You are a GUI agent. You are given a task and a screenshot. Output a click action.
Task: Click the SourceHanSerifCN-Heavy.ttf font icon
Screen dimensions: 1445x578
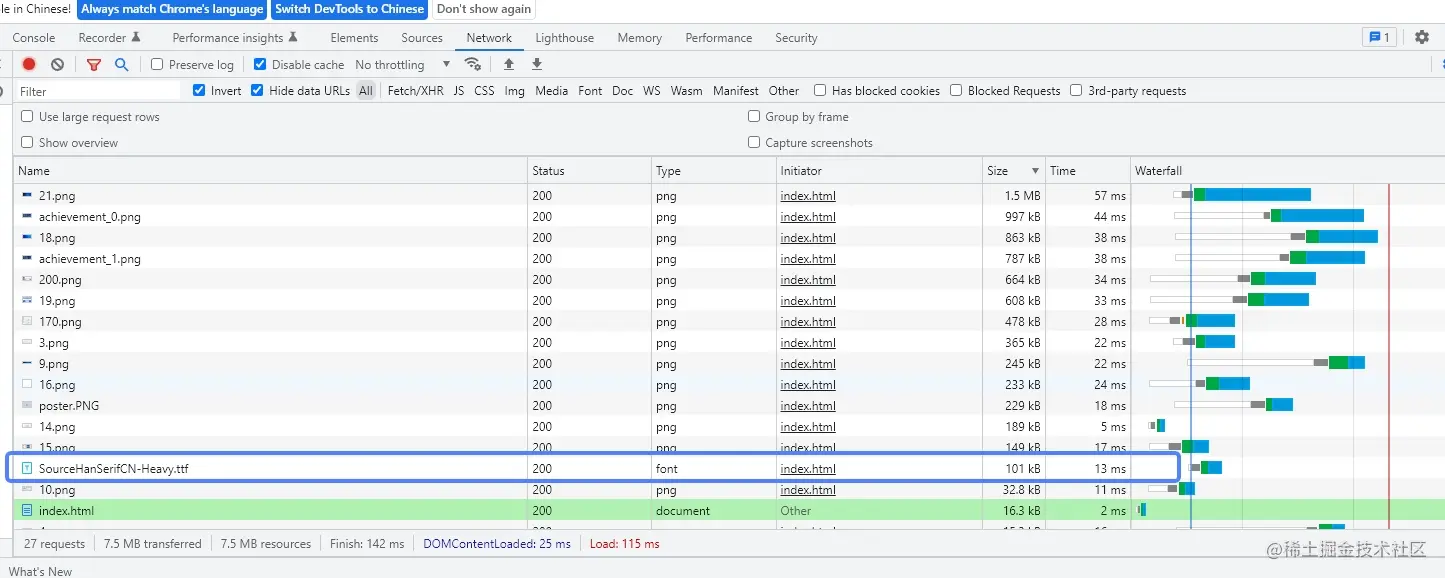point(27,468)
